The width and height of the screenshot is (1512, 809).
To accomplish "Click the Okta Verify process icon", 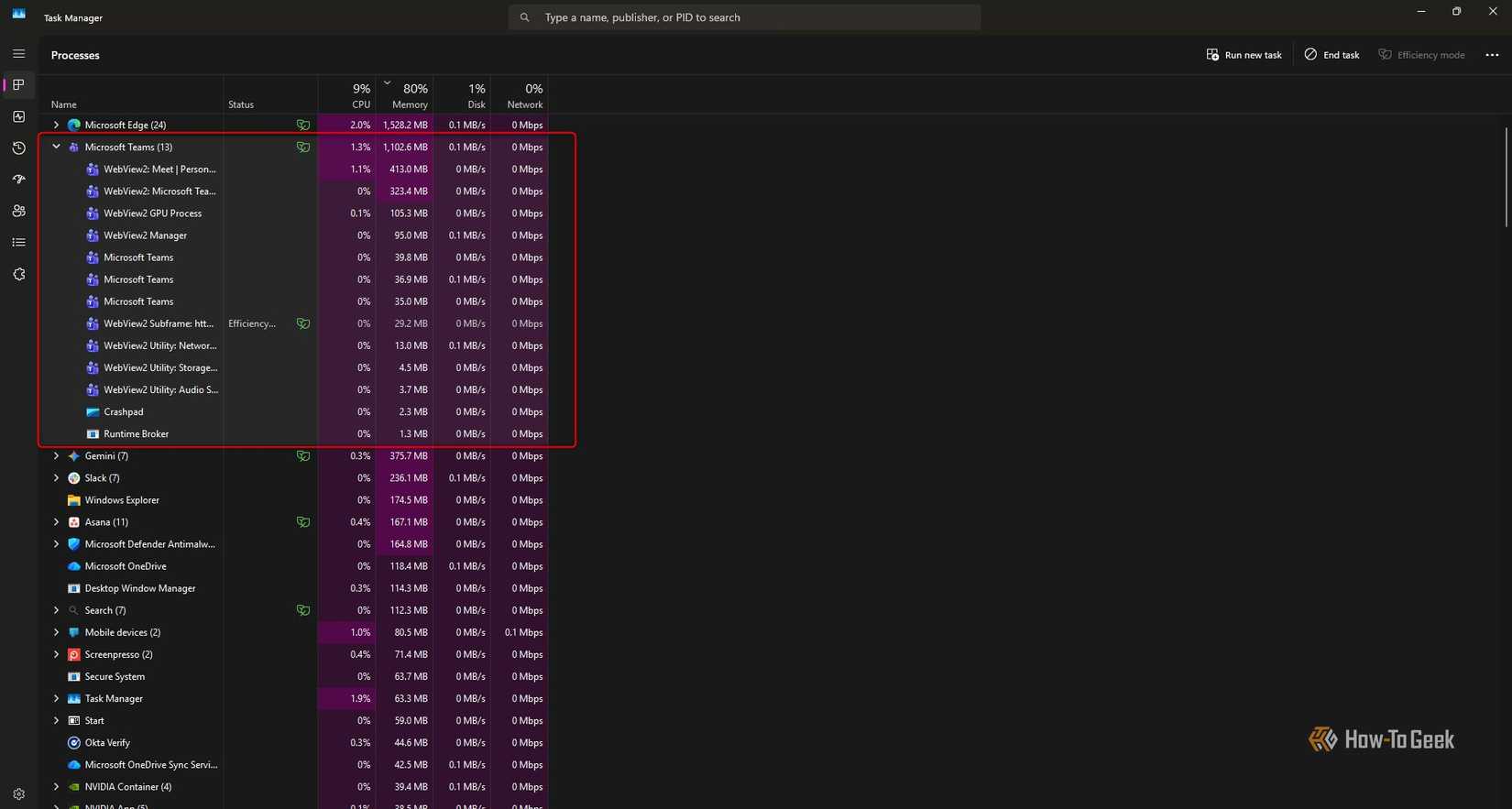I will click(74, 743).
